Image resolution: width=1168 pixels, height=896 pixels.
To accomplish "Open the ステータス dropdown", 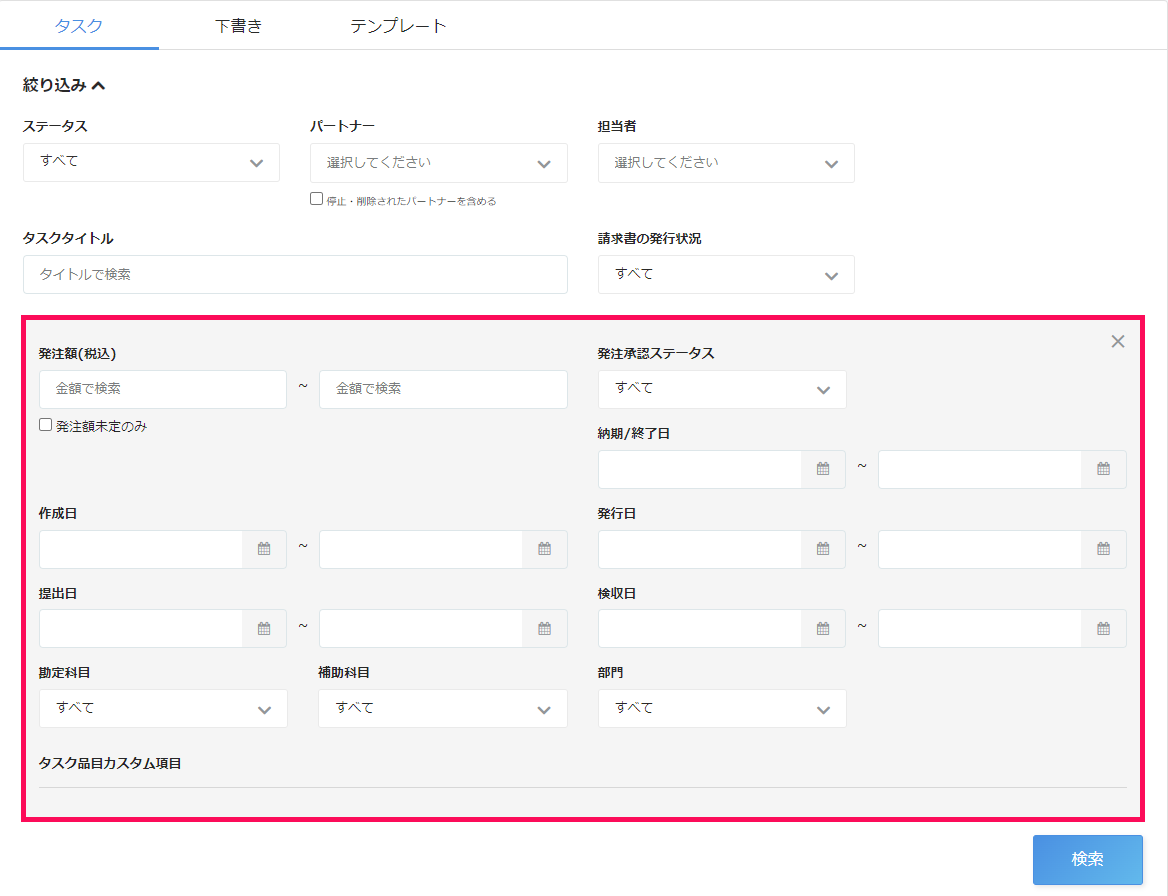I will pyautogui.click(x=151, y=162).
